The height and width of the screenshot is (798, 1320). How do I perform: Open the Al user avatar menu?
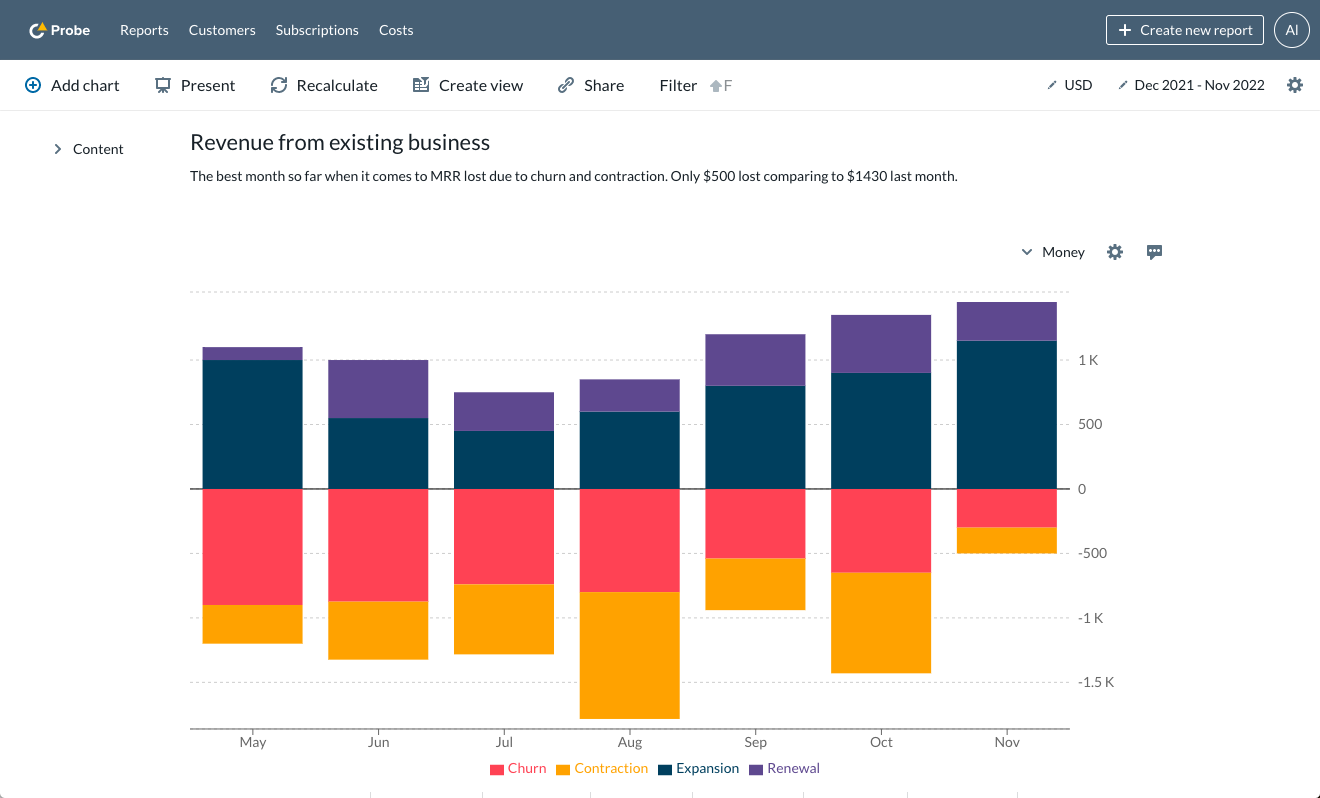[1292, 30]
